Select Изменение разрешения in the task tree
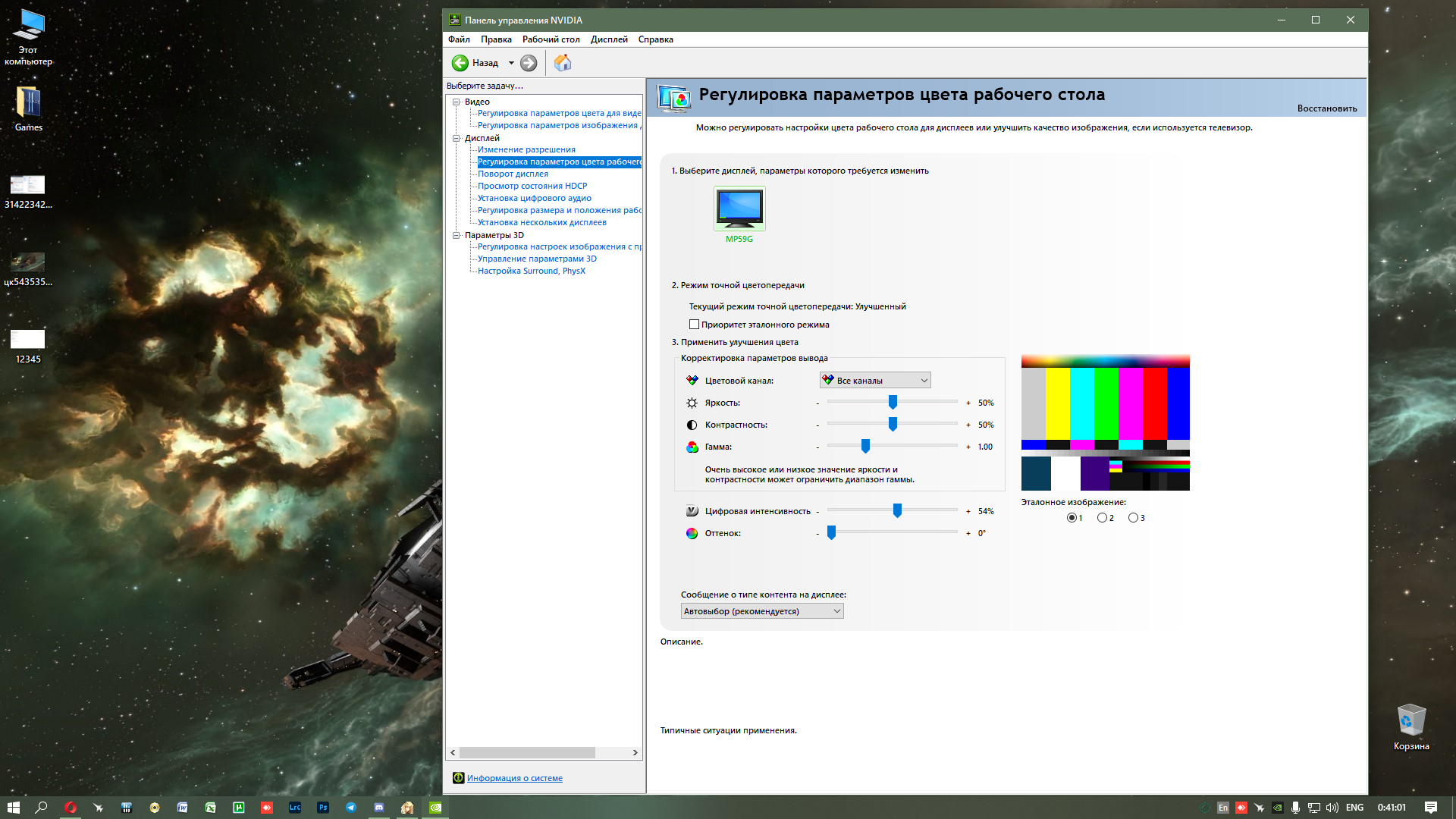 coord(526,149)
